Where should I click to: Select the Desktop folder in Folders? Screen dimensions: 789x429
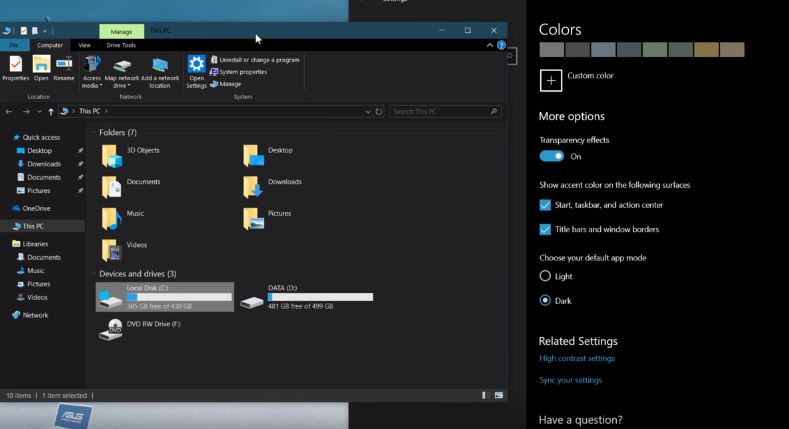tap(268, 155)
